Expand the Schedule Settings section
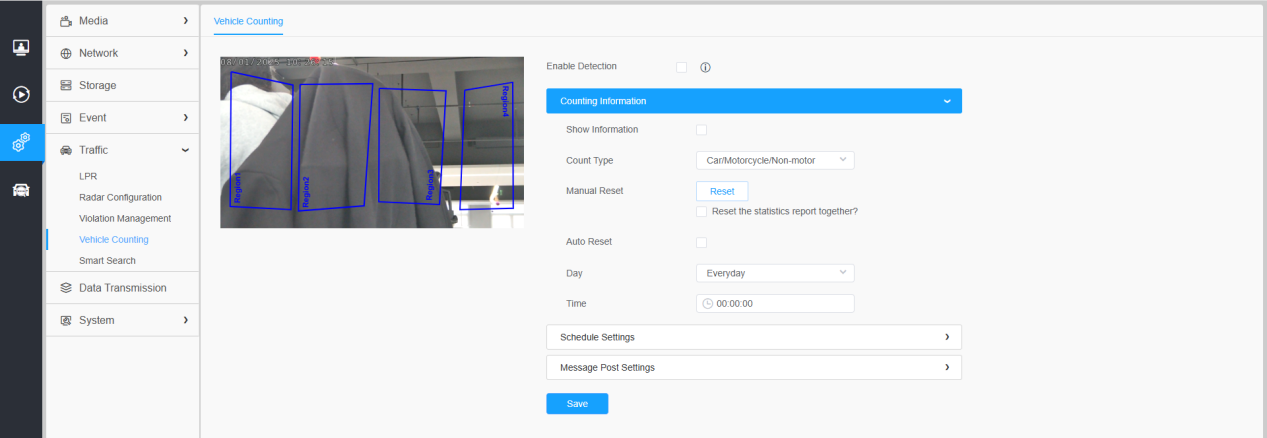 [754, 337]
